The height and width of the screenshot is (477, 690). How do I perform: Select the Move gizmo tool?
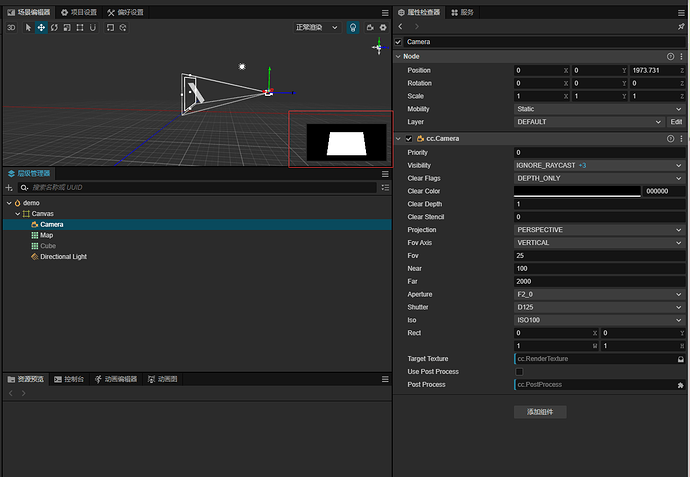(41, 28)
